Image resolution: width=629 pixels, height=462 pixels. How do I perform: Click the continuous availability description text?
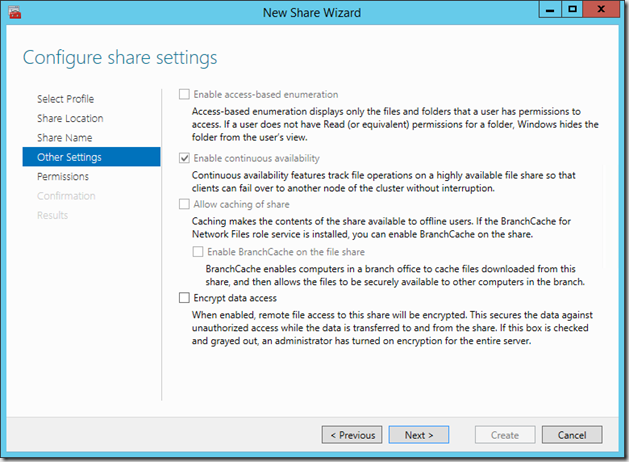point(383,182)
